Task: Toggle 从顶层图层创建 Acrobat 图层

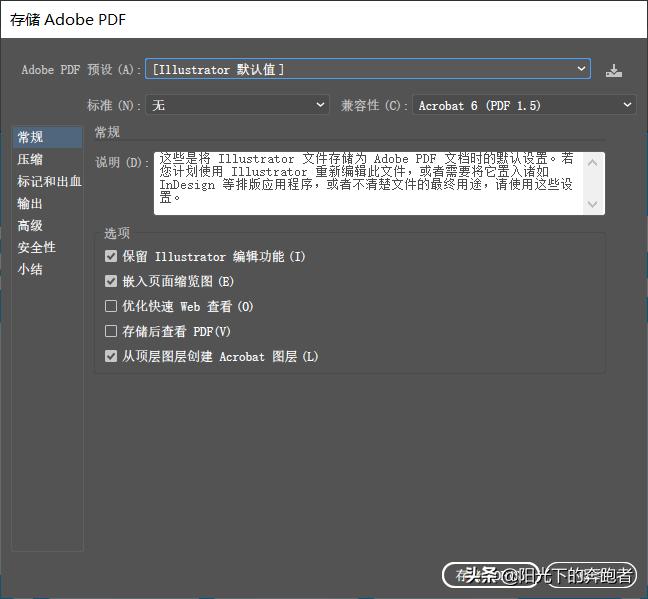Action: (x=111, y=356)
